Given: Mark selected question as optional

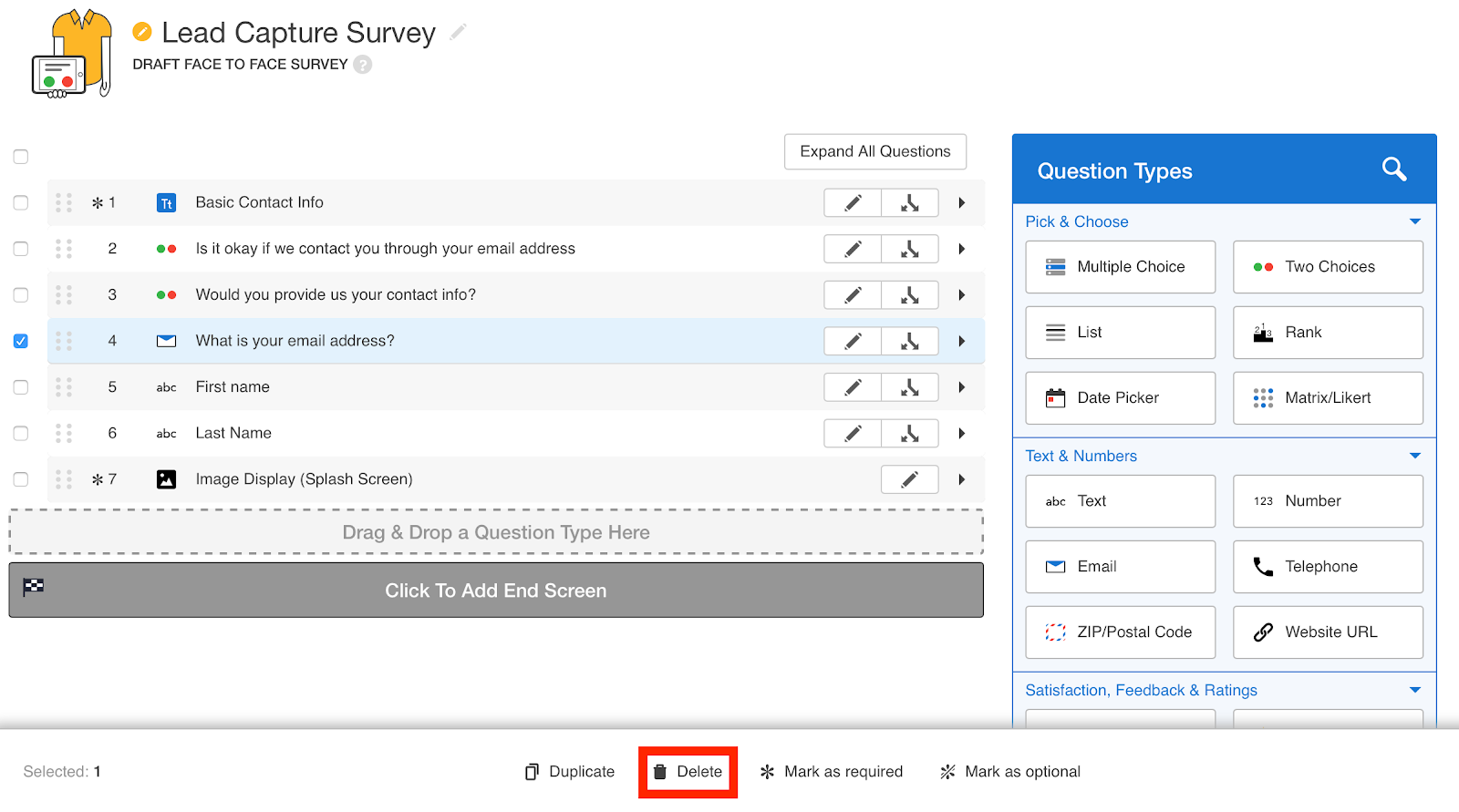Looking at the screenshot, I should coord(1010,772).
